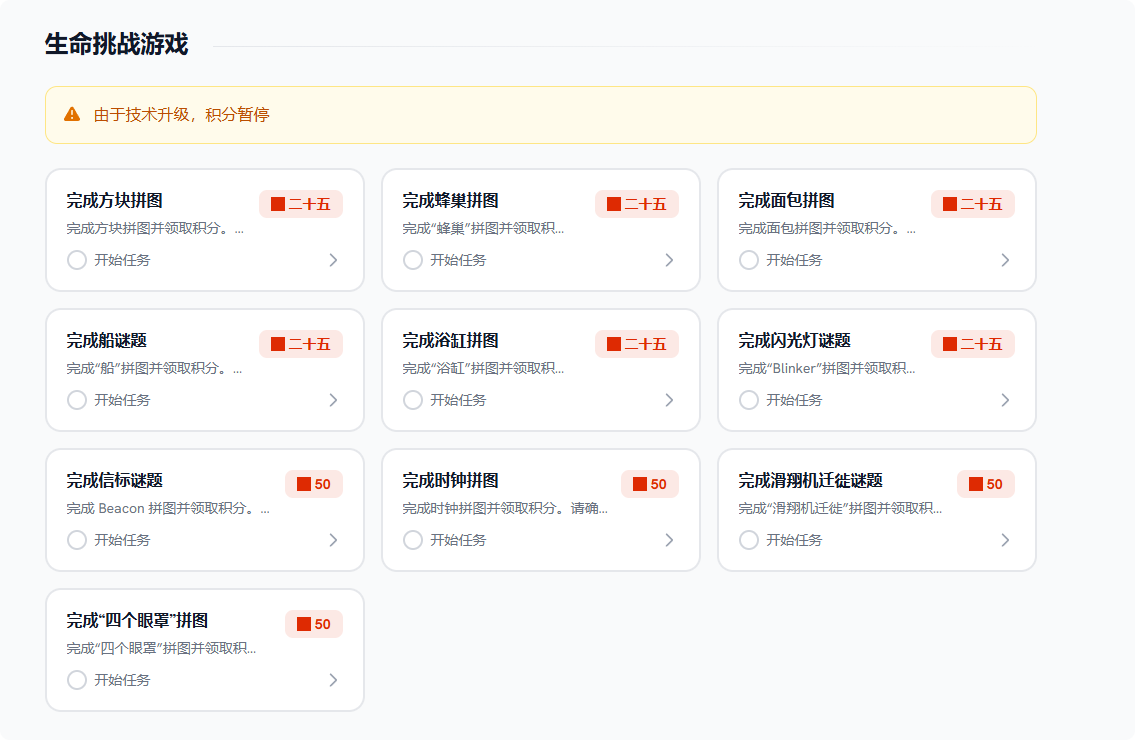The image size is (1135, 740).
Task: Expand the chevron on 完成“四个眼罩”拼图 card
Action: (333, 680)
